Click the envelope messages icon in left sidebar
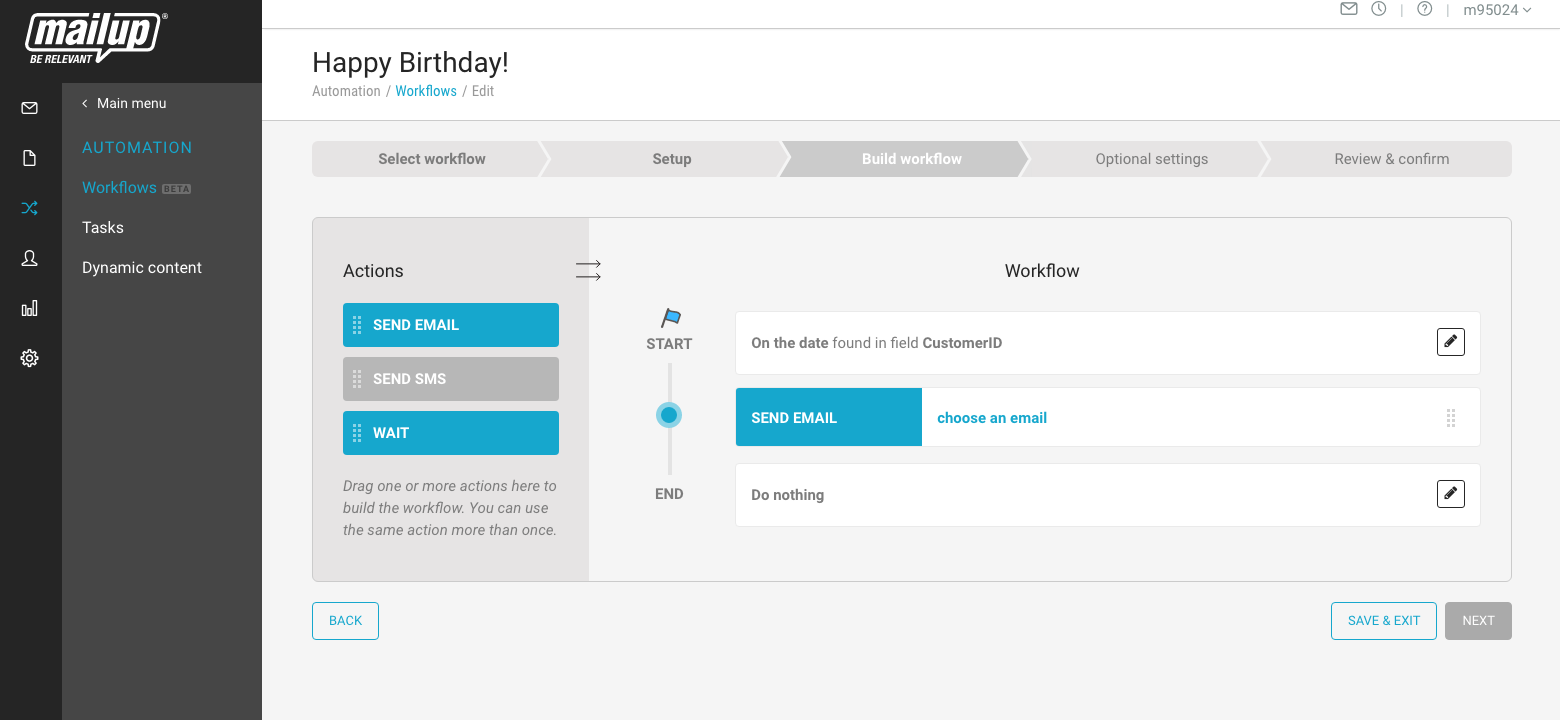The width and height of the screenshot is (1560, 720). [x=30, y=108]
